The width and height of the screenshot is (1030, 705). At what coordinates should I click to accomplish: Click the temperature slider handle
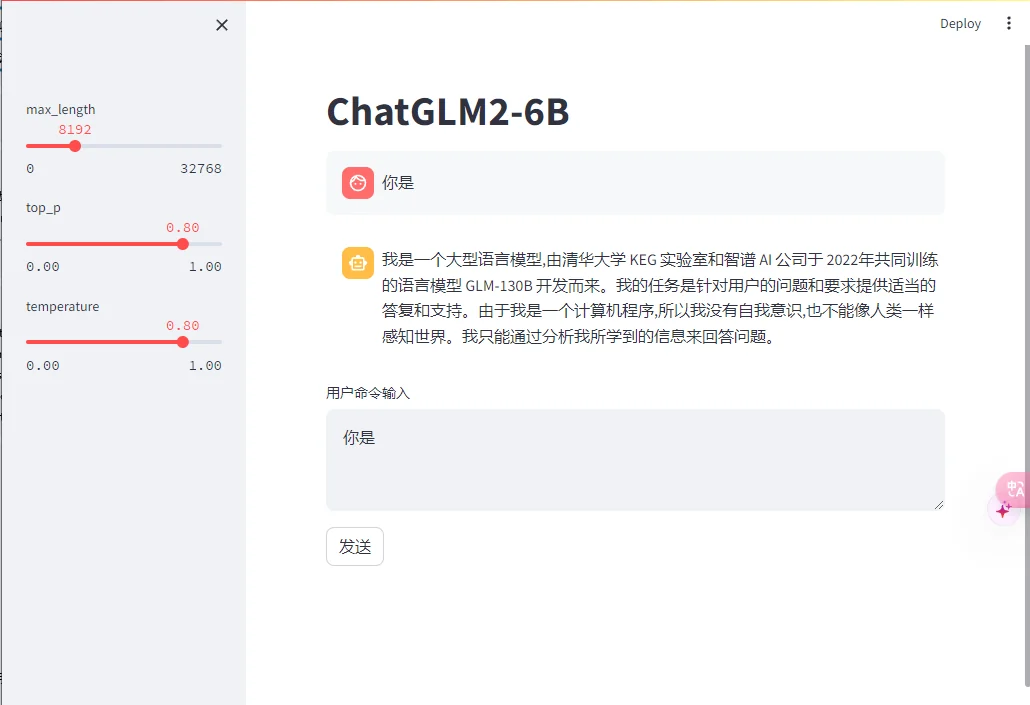point(183,342)
